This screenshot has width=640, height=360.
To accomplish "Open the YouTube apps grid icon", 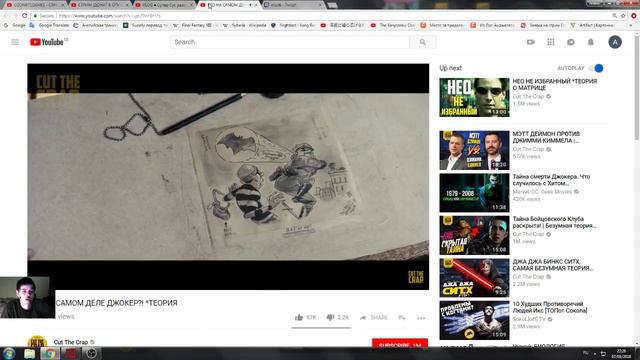I will pyautogui.click(x=551, y=42).
